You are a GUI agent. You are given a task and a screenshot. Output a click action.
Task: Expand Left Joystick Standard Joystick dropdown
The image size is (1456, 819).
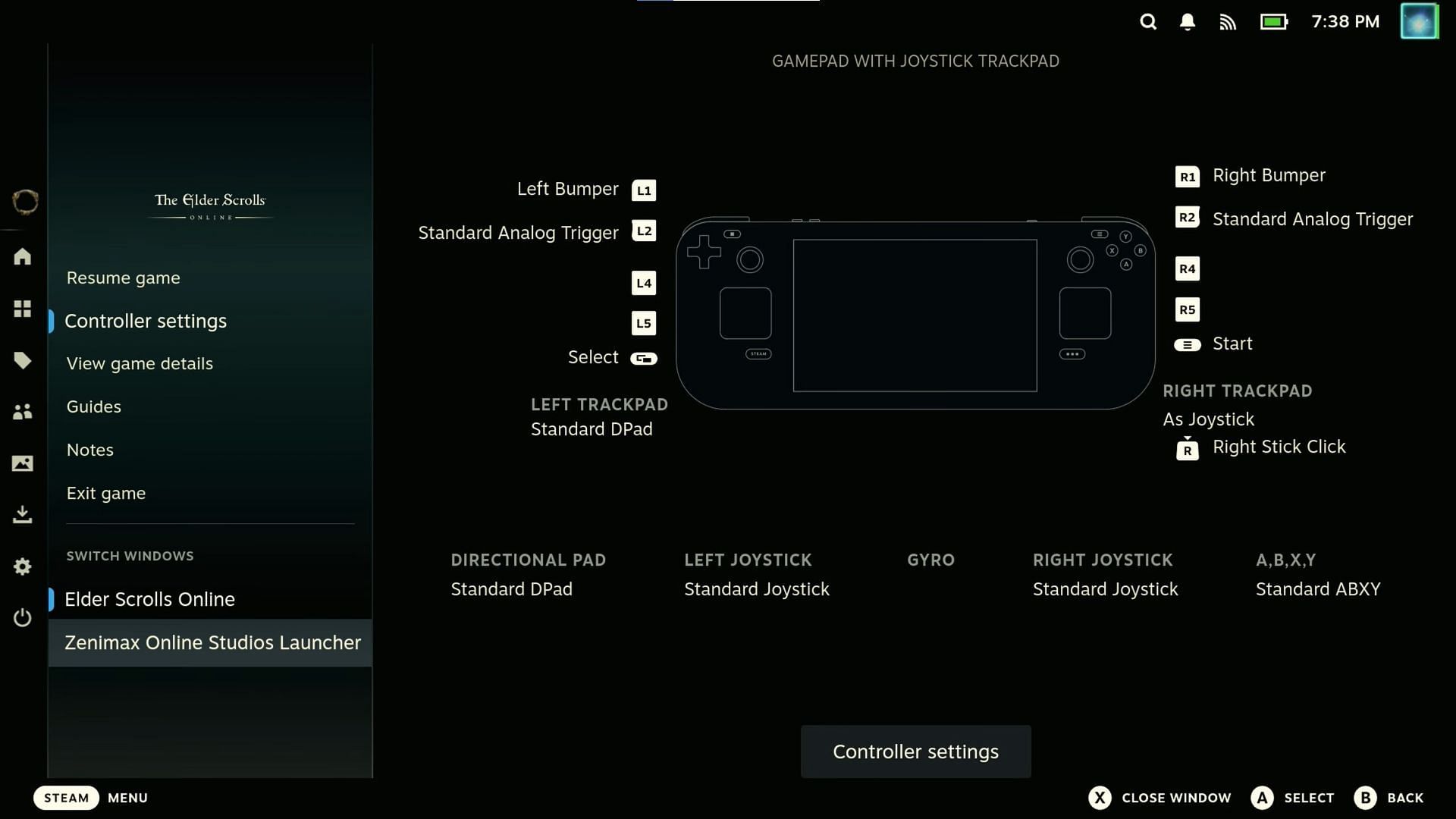[757, 589]
